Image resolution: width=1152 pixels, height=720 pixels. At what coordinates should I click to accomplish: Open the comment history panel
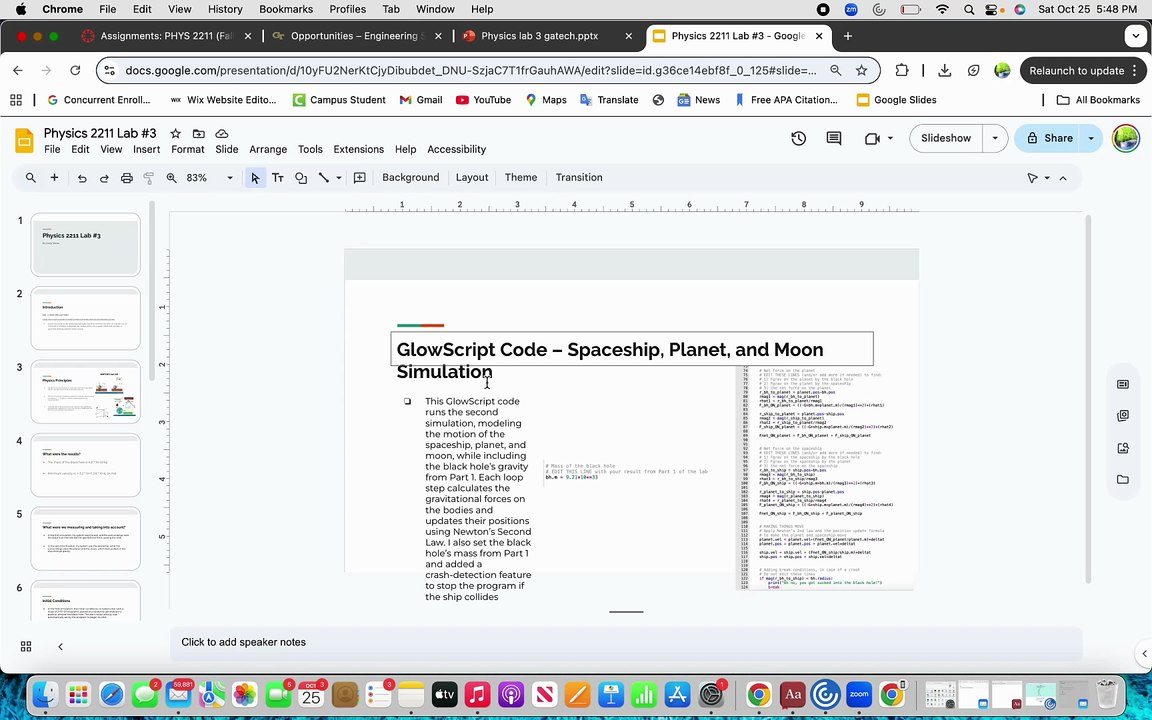pos(834,138)
